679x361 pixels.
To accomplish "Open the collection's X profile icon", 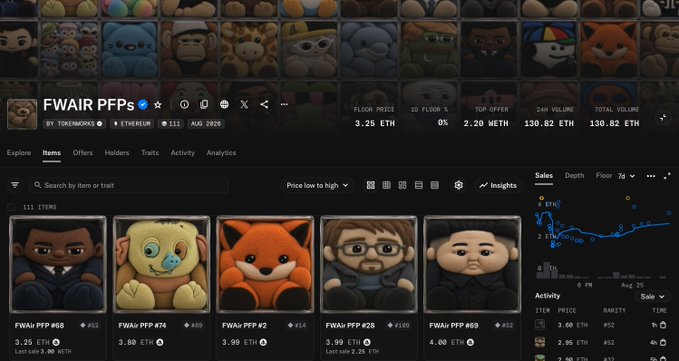I will tap(244, 104).
